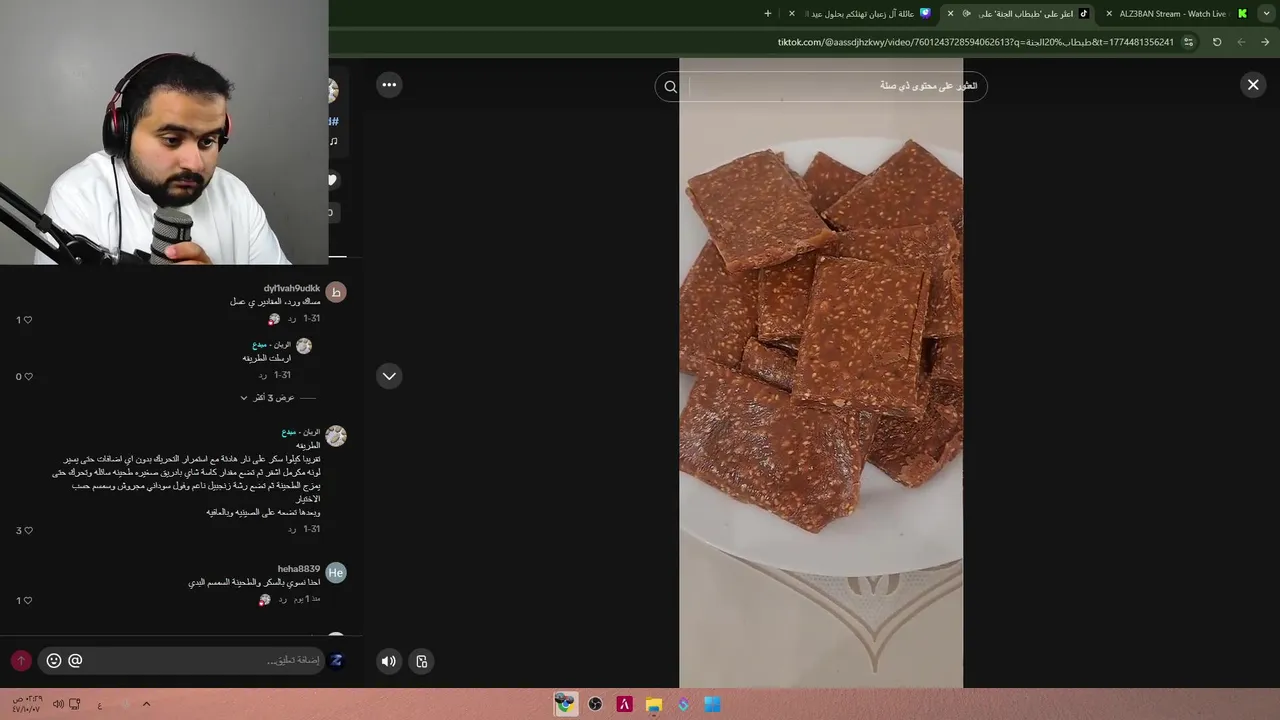Open the blue-purple taskbar app icon

(x=683, y=705)
